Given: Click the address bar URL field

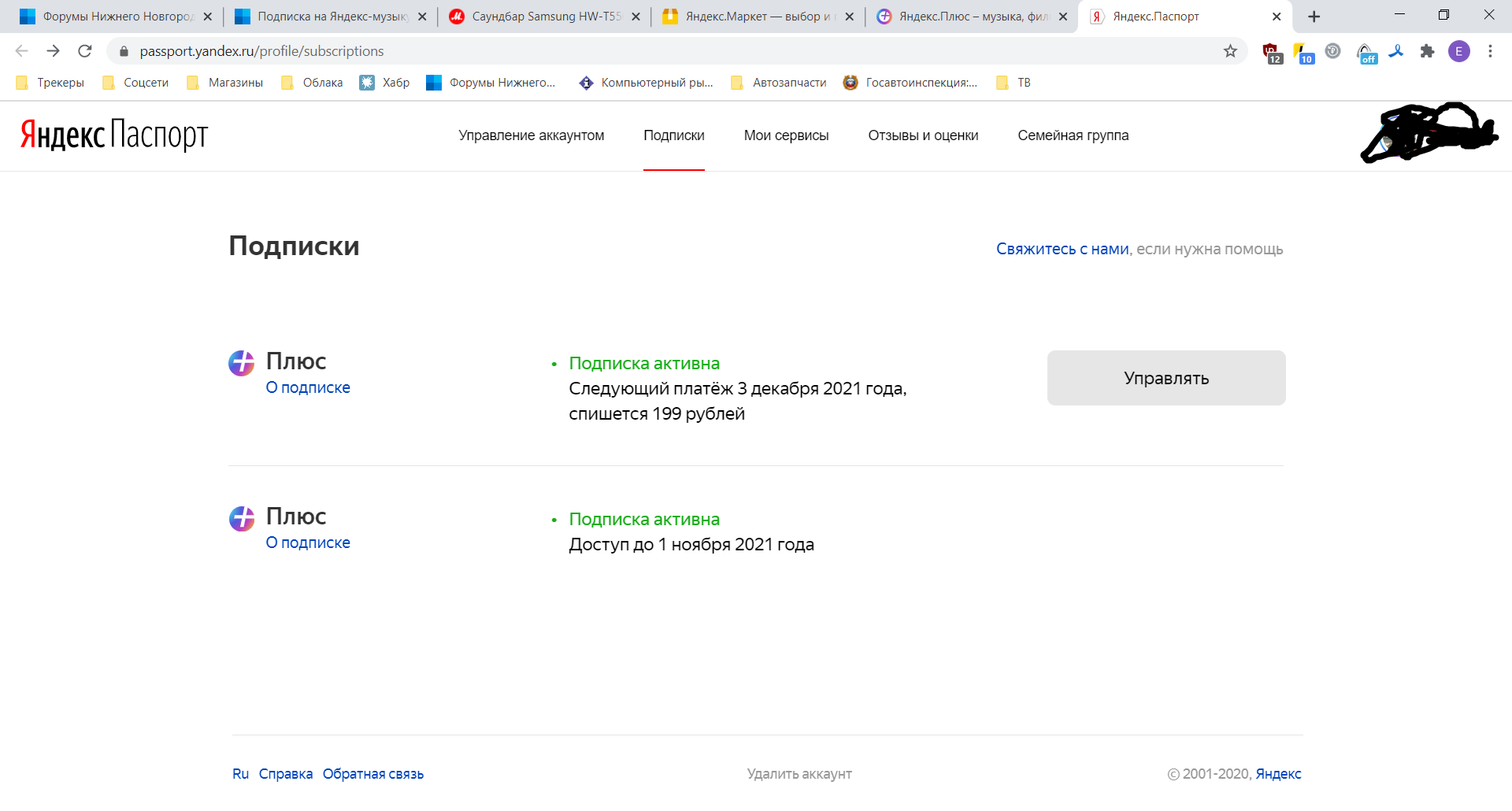Looking at the screenshot, I should (x=630, y=51).
